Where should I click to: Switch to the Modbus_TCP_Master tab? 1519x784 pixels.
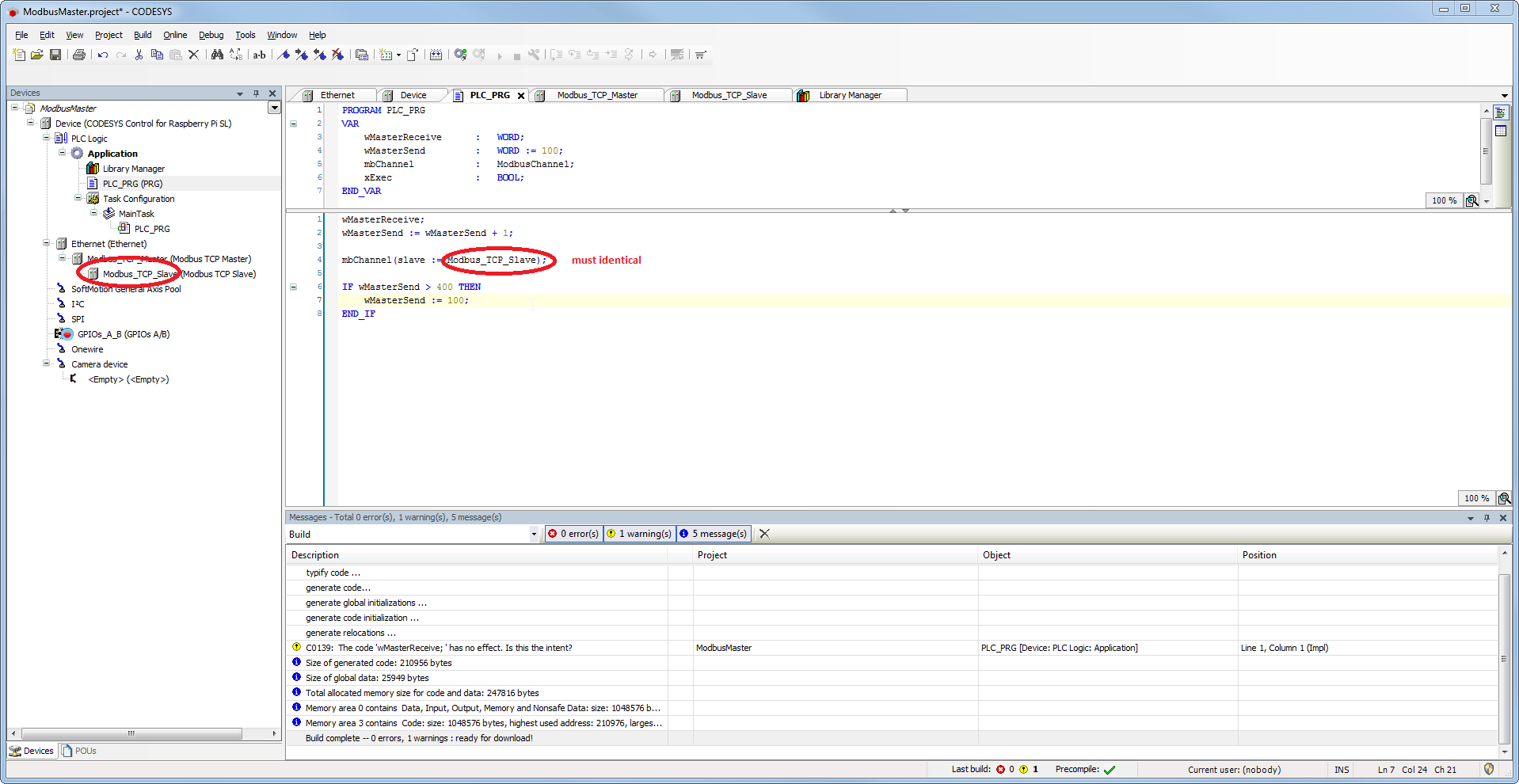596,95
